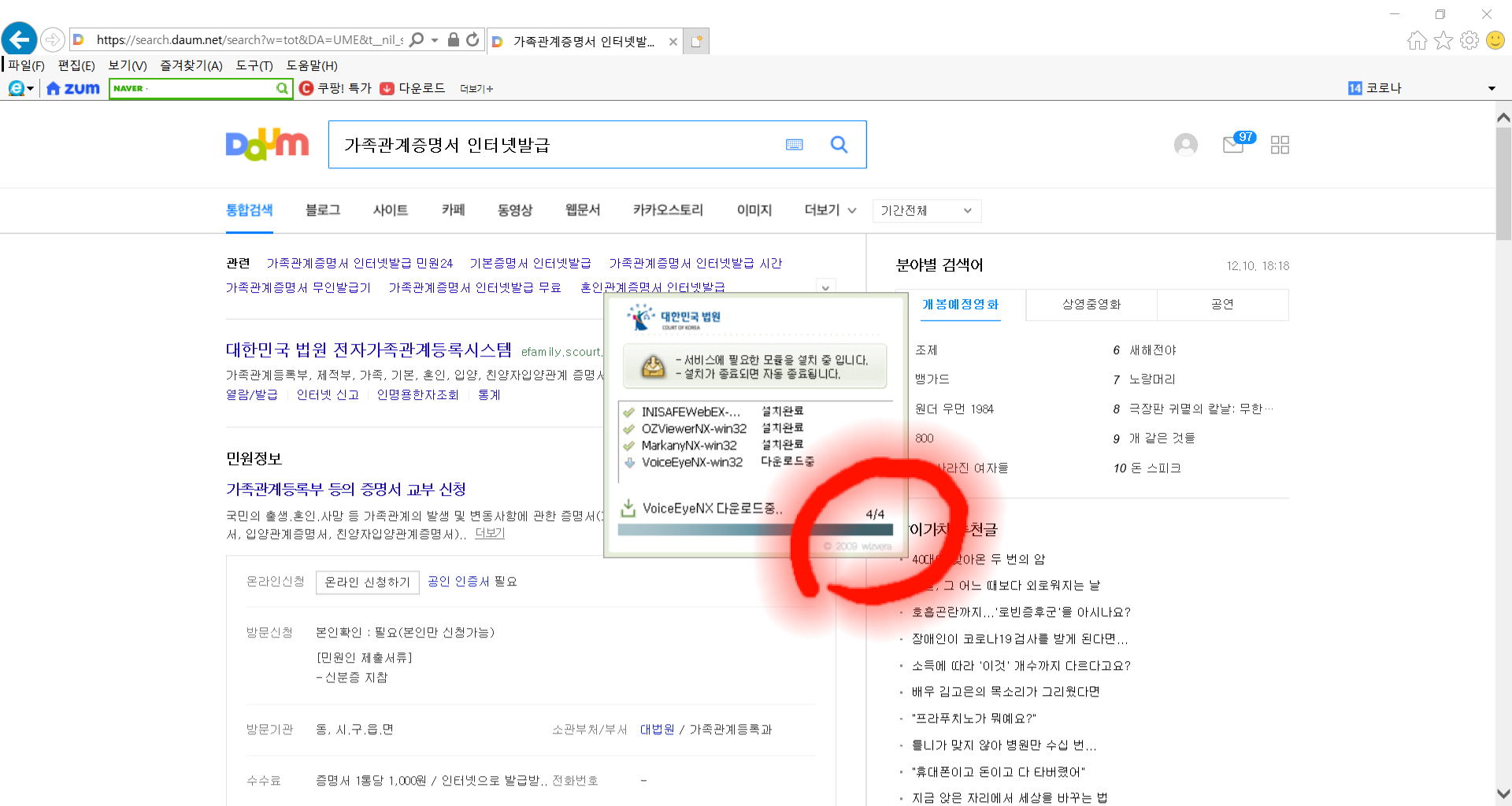Select the 공연 tab

point(1222,304)
